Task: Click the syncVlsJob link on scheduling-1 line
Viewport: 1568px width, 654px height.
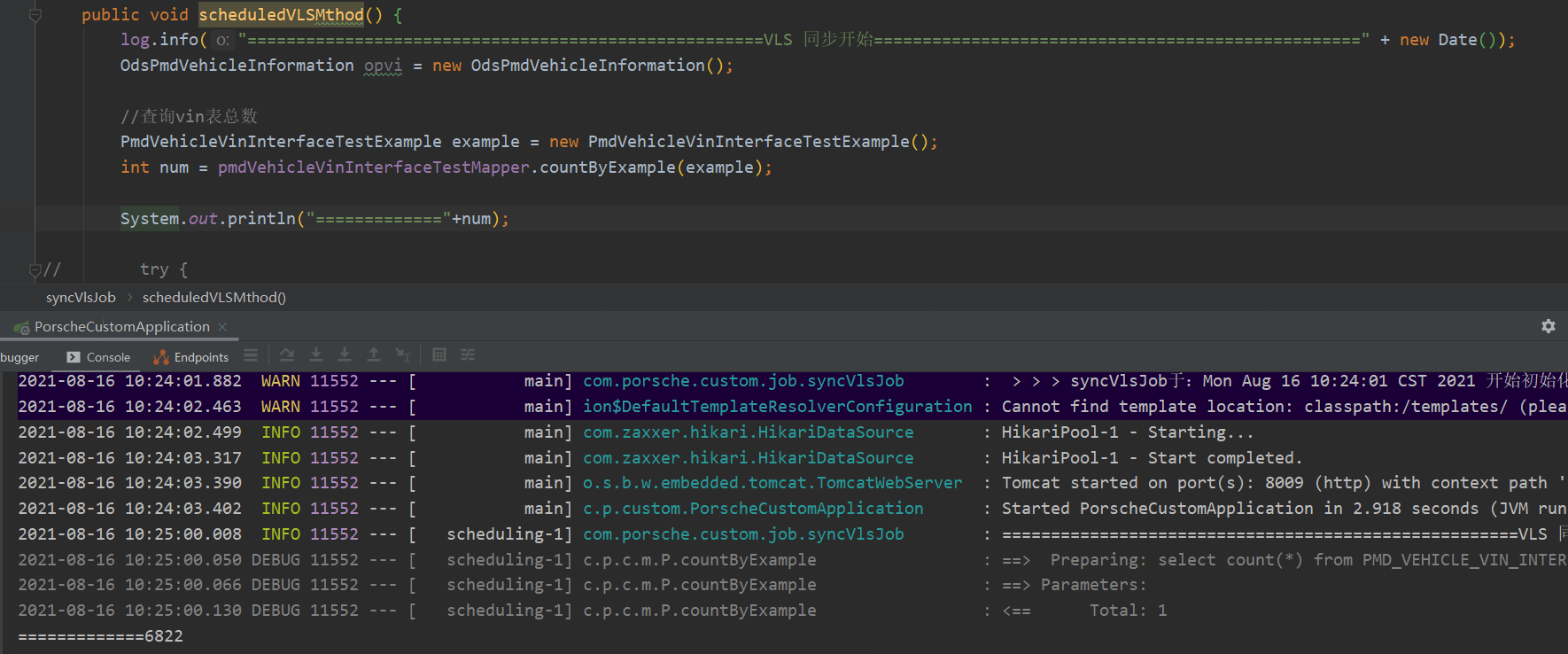Action: [743, 534]
